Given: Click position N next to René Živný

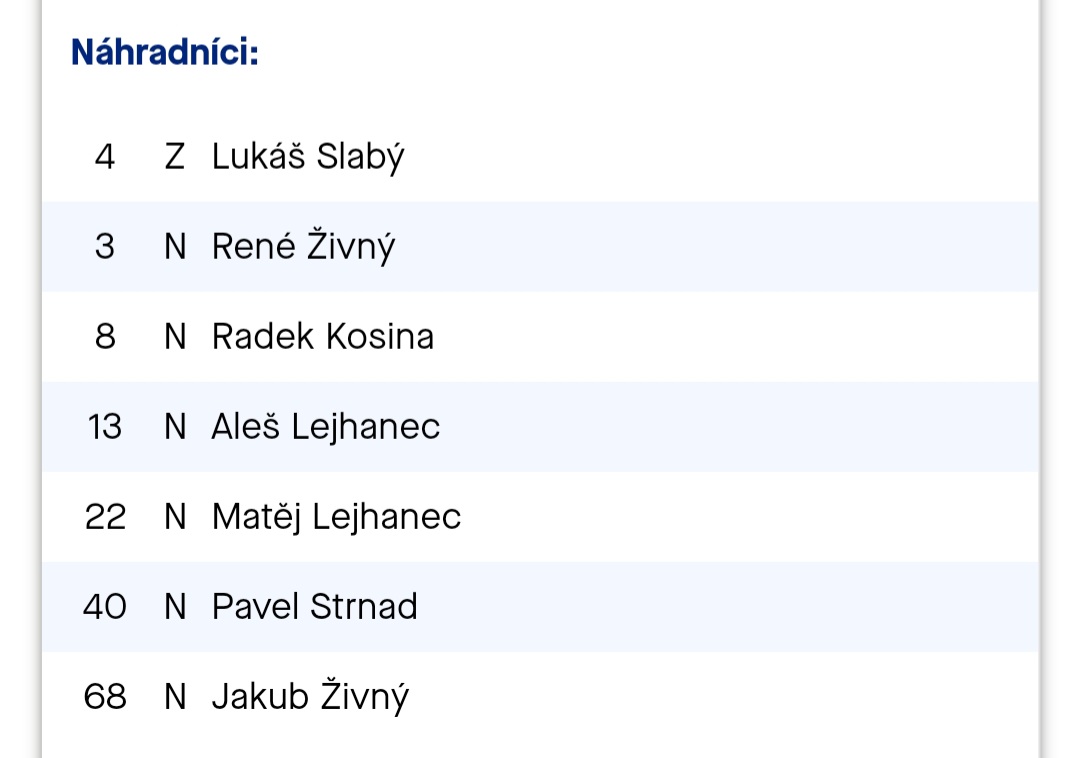Looking at the screenshot, I should (175, 247).
